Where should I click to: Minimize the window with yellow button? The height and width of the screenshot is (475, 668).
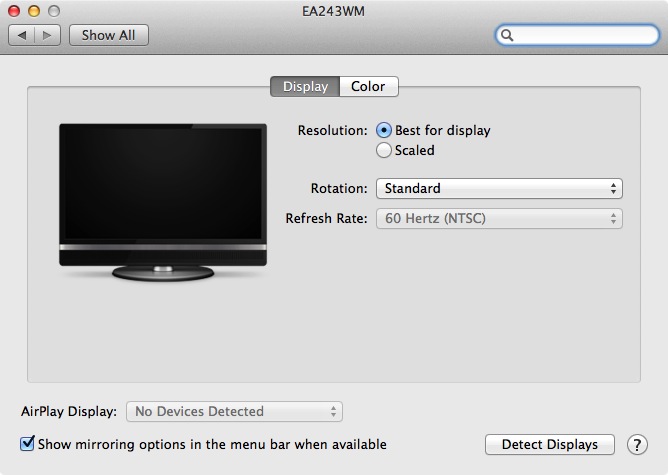[34, 11]
